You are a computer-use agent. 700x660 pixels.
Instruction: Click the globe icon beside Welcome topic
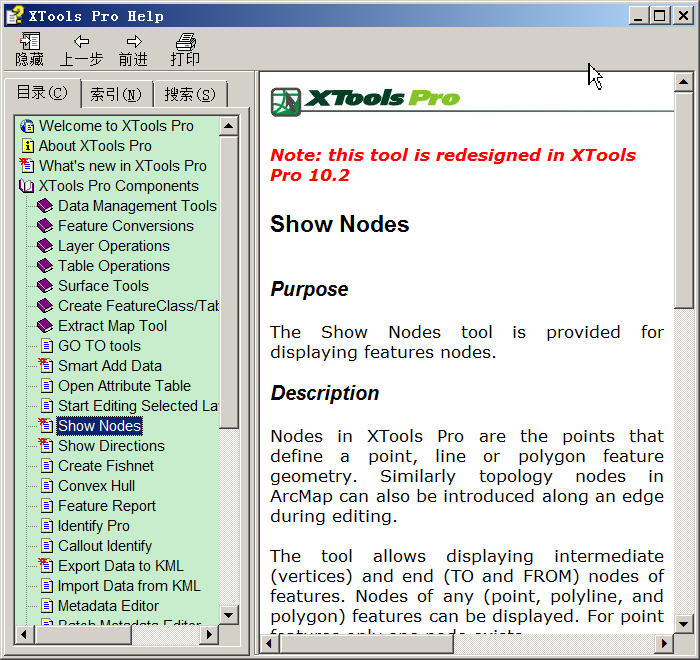coord(27,126)
